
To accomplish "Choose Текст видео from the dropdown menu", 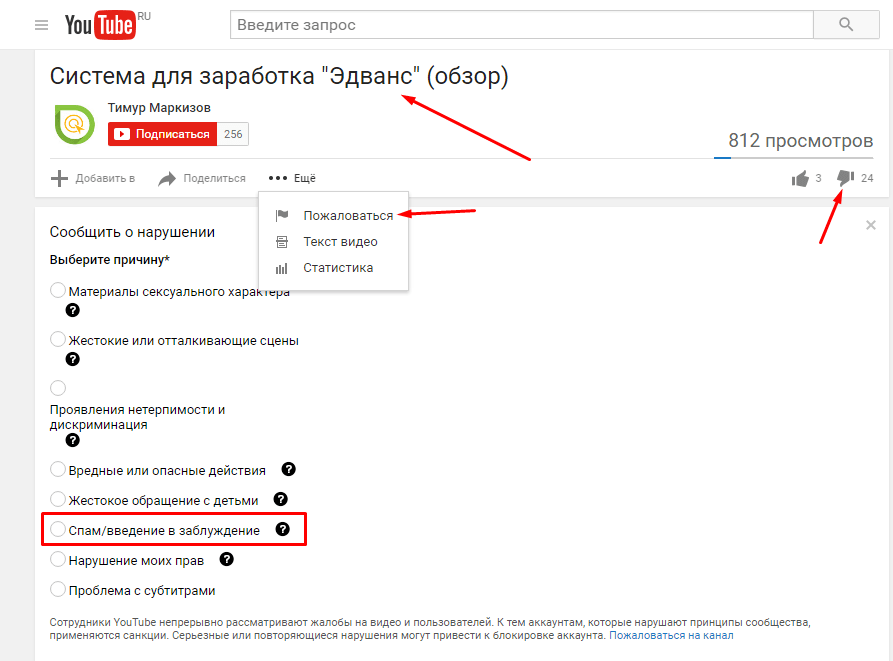I will click(x=333, y=241).
